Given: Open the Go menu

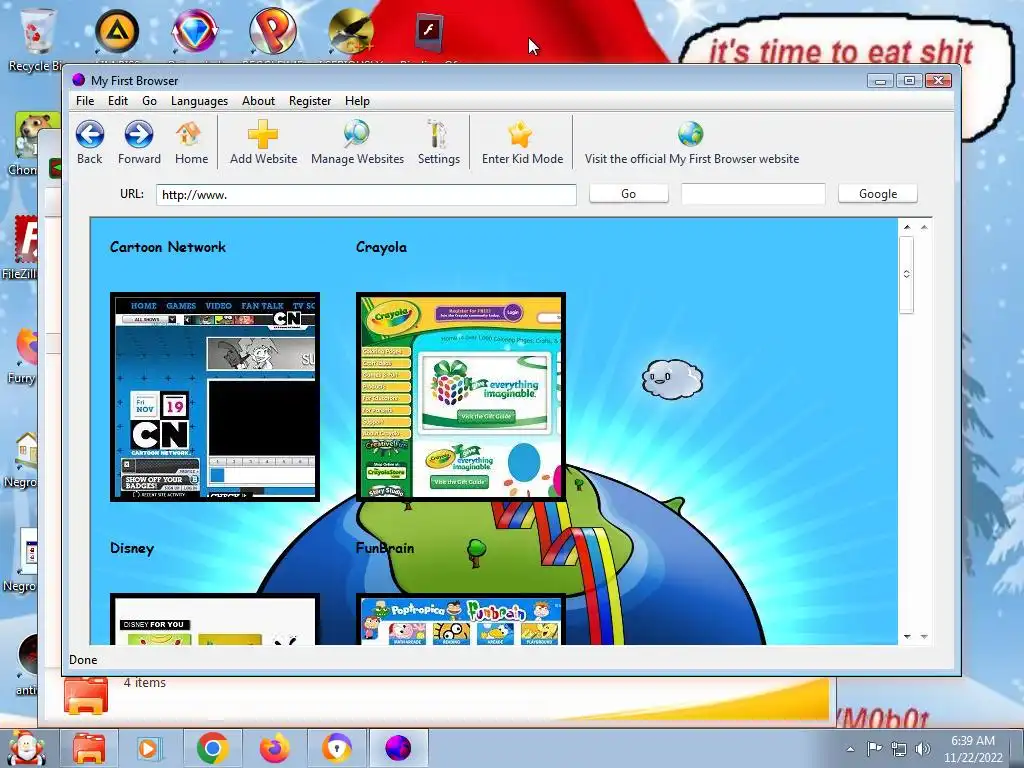Looking at the screenshot, I should 150,101.
